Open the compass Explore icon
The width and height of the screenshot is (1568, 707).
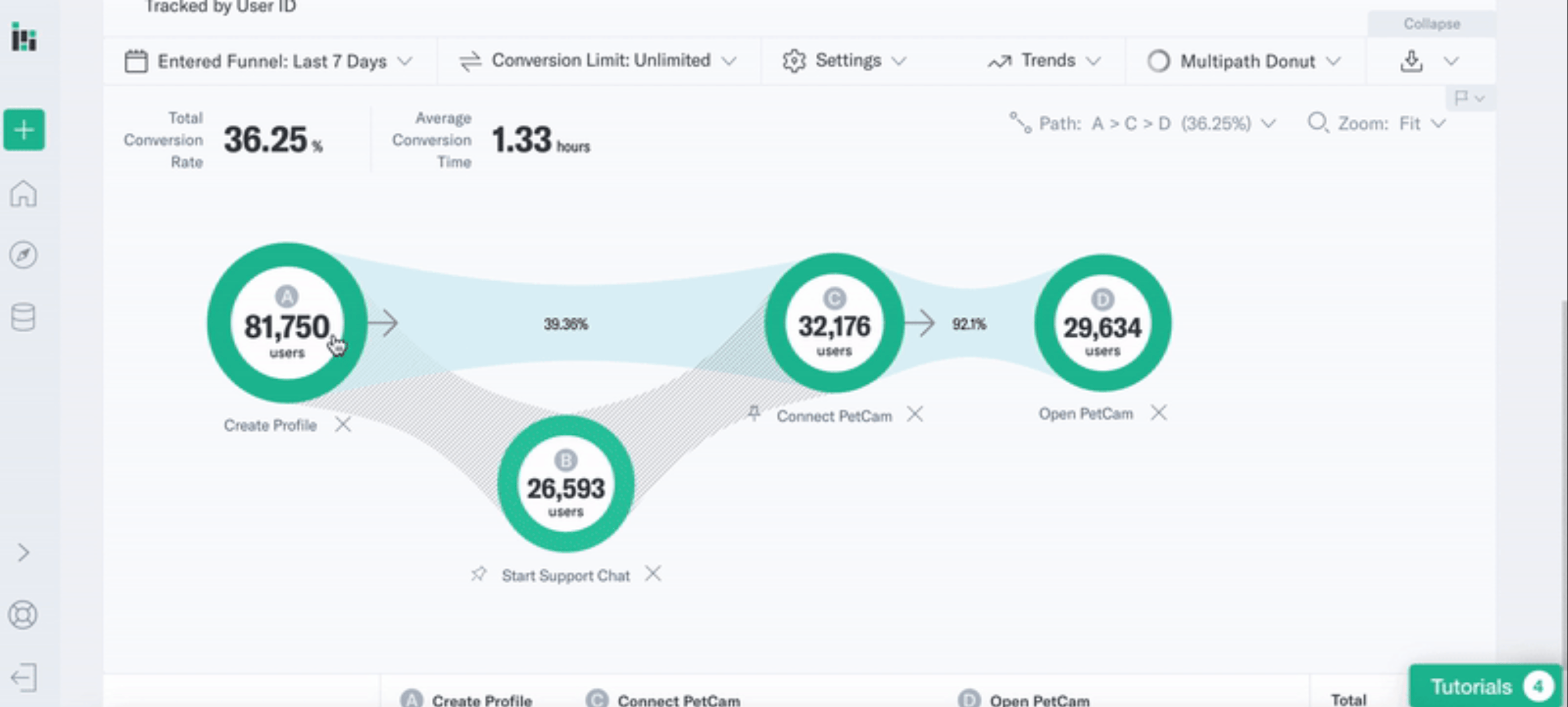pos(23,254)
